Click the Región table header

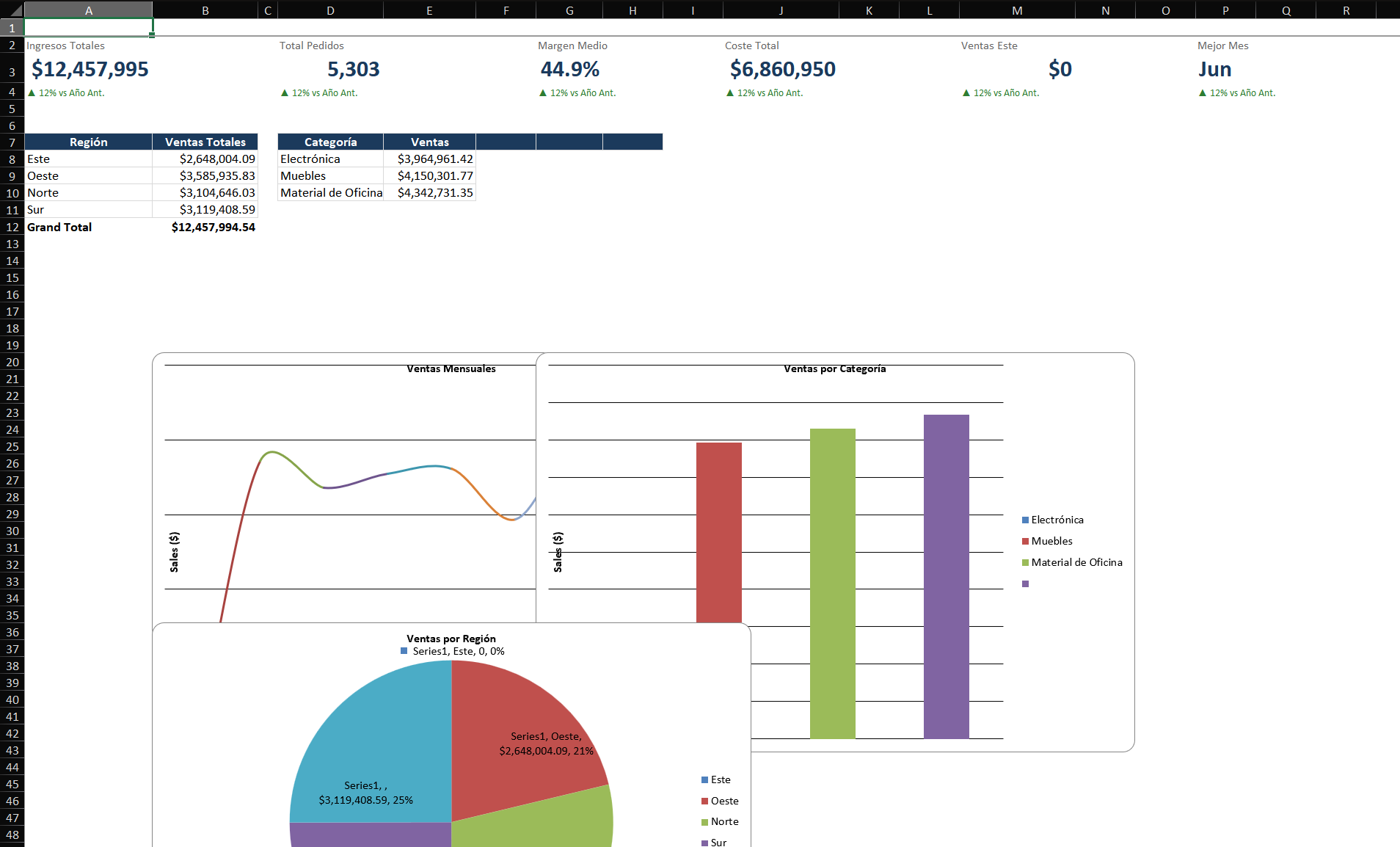click(89, 142)
